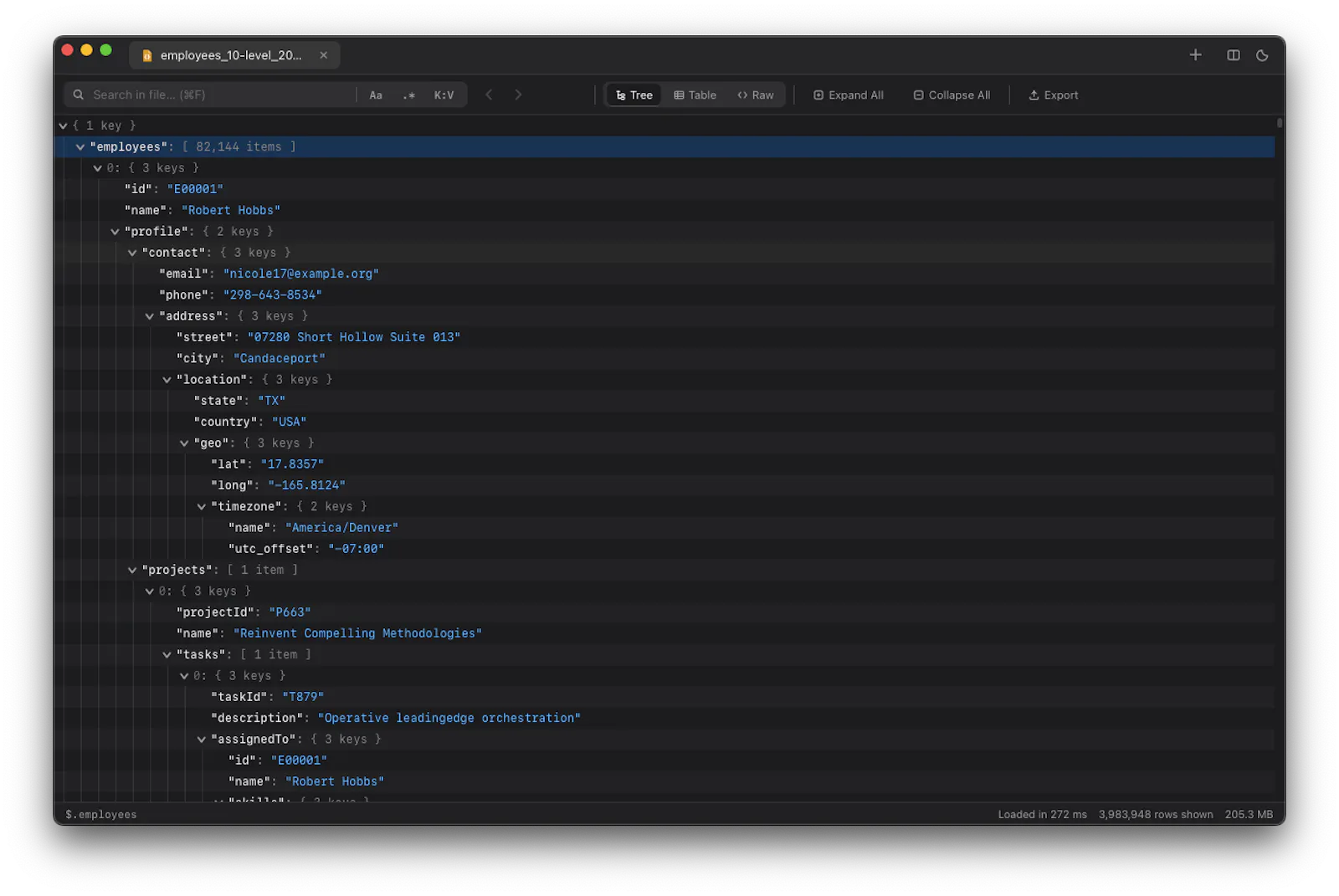Viewport: 1339px width, 896px height.
Task: Go to next search result arrow
Action: click(x=518, y=95)
